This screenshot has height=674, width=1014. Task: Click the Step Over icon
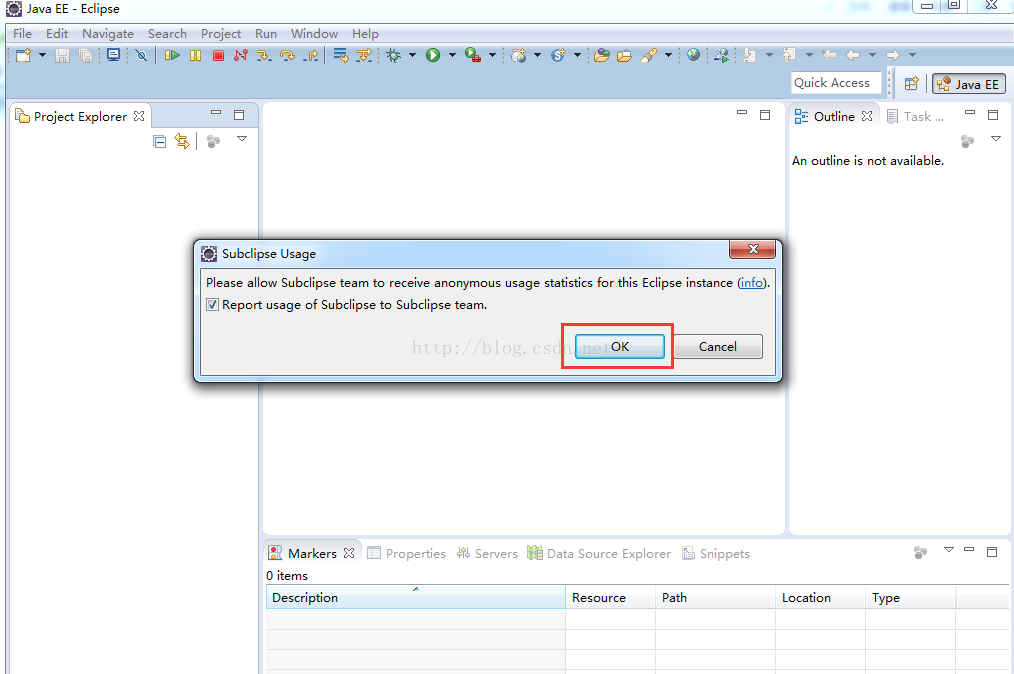point(288,56)
